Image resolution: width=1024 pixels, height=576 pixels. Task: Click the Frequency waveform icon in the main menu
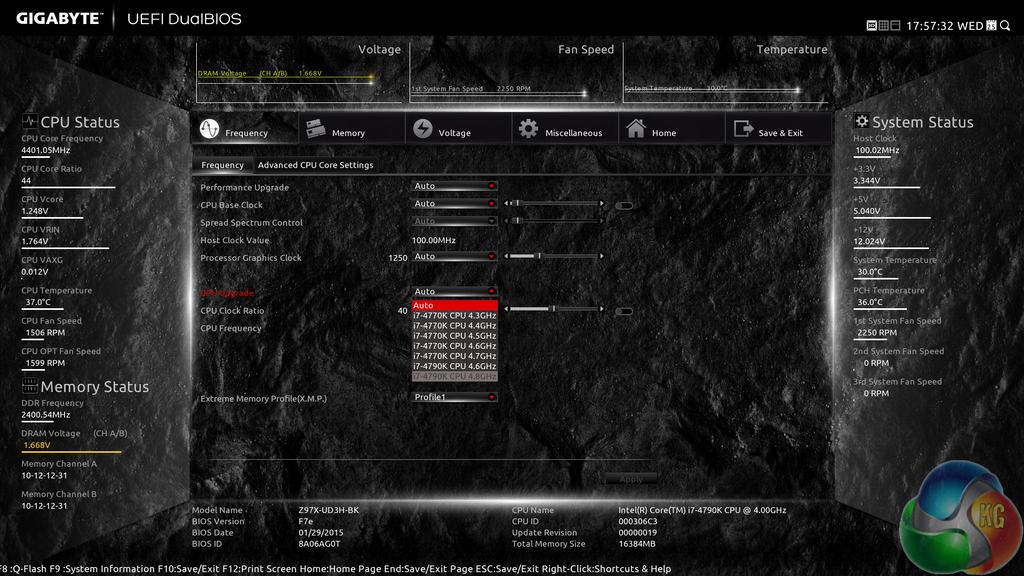tap(209, 129)
